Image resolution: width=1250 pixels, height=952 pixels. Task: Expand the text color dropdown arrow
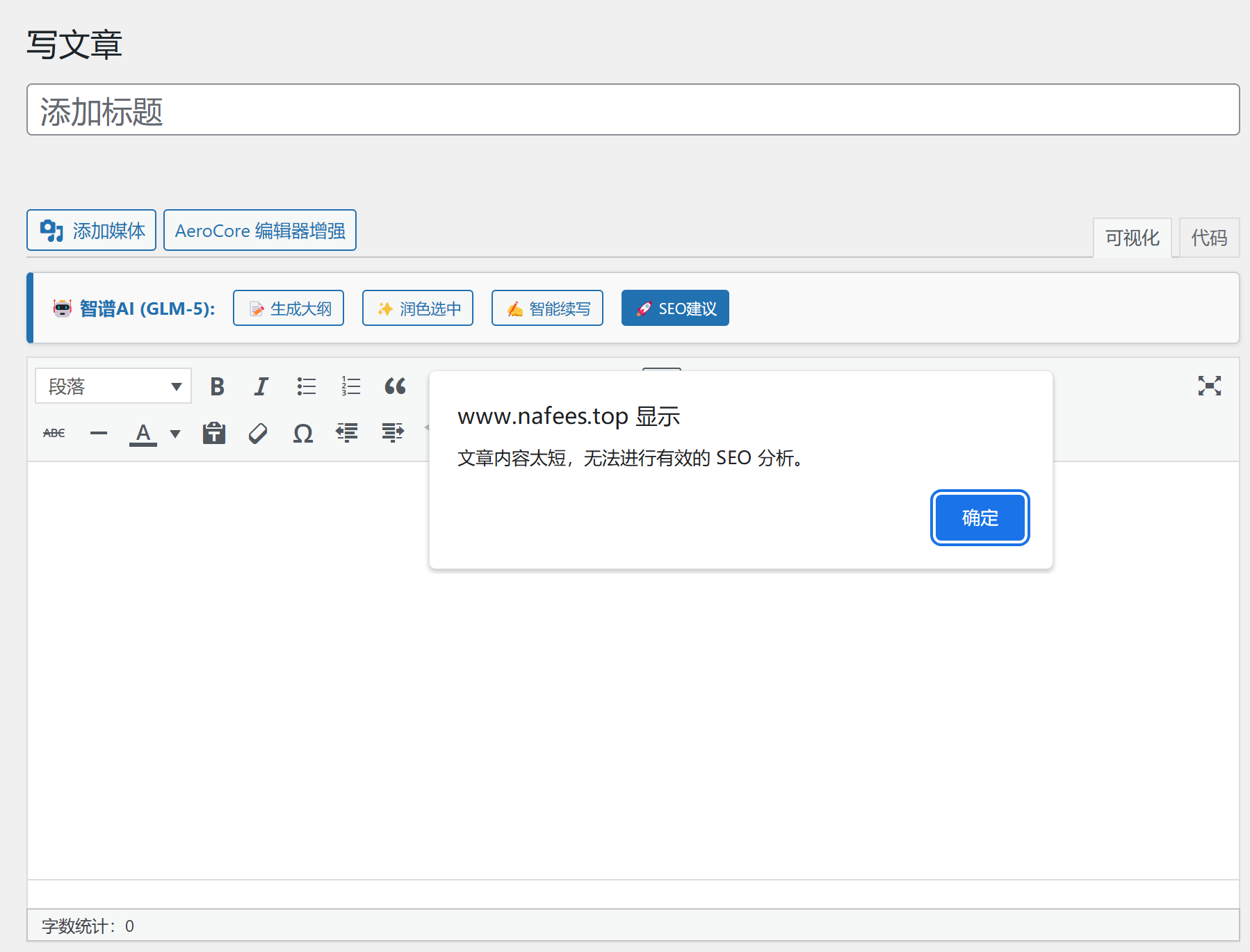coord(175,434)
